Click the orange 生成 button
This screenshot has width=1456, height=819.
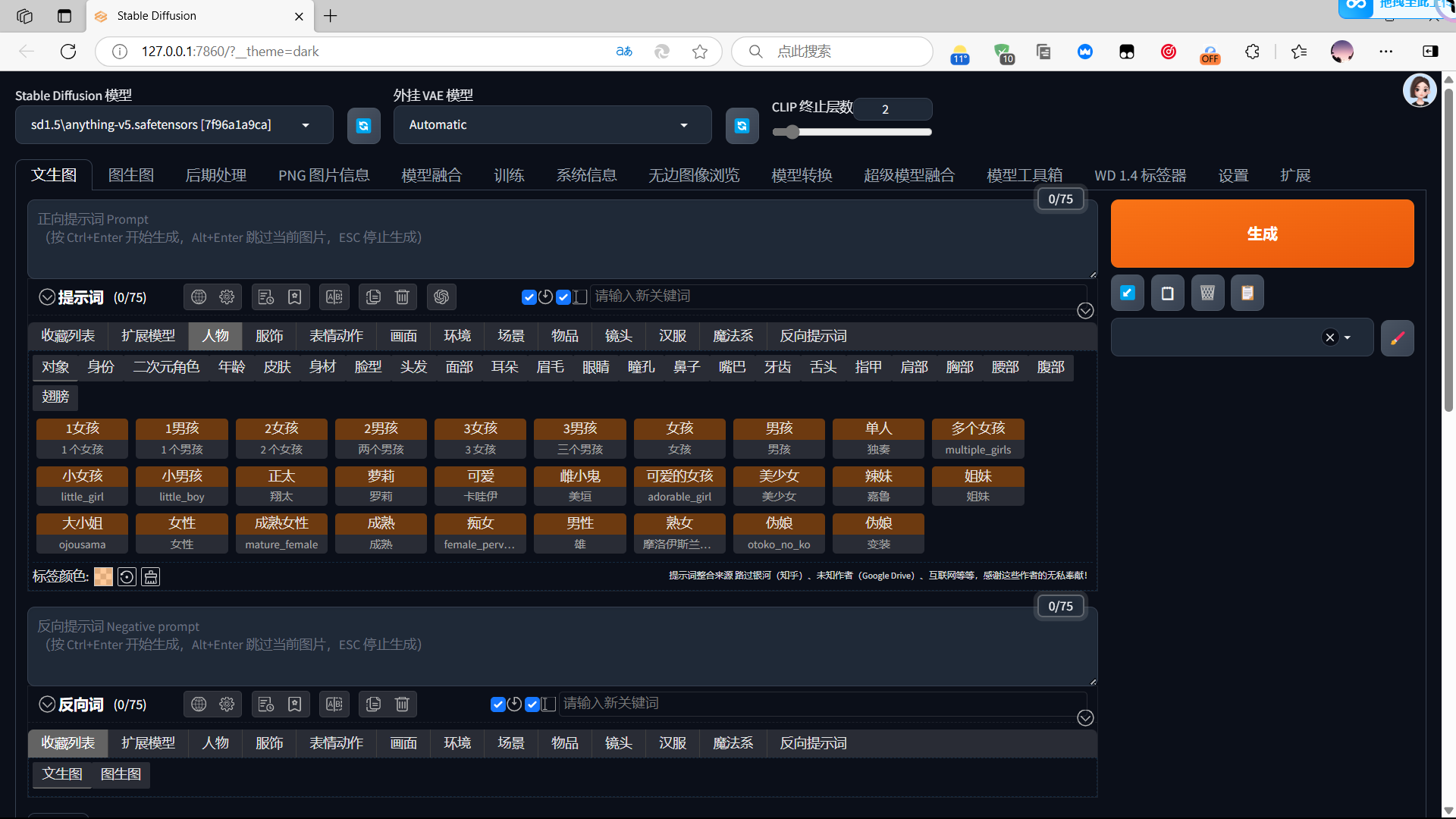tap(1263, 234)
